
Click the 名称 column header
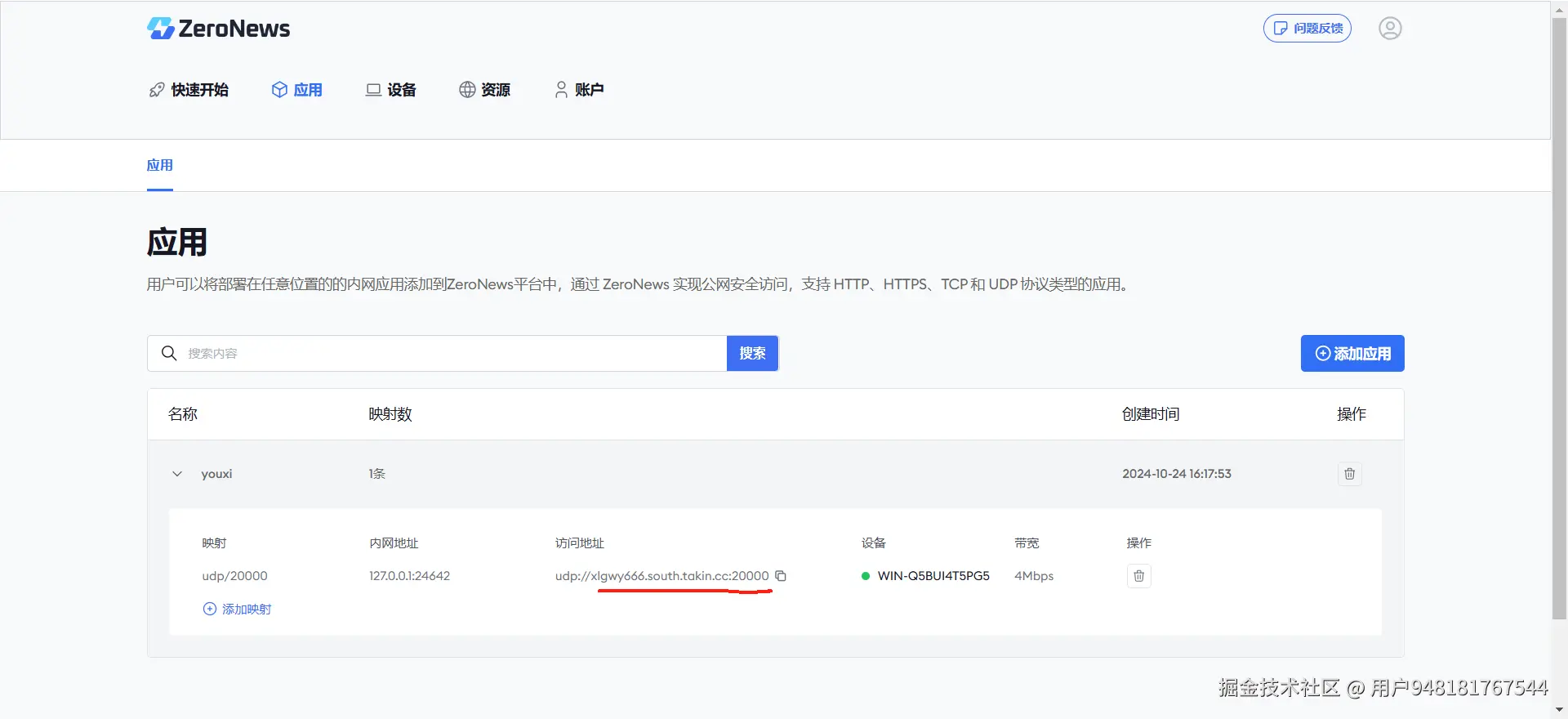[183, 414]
